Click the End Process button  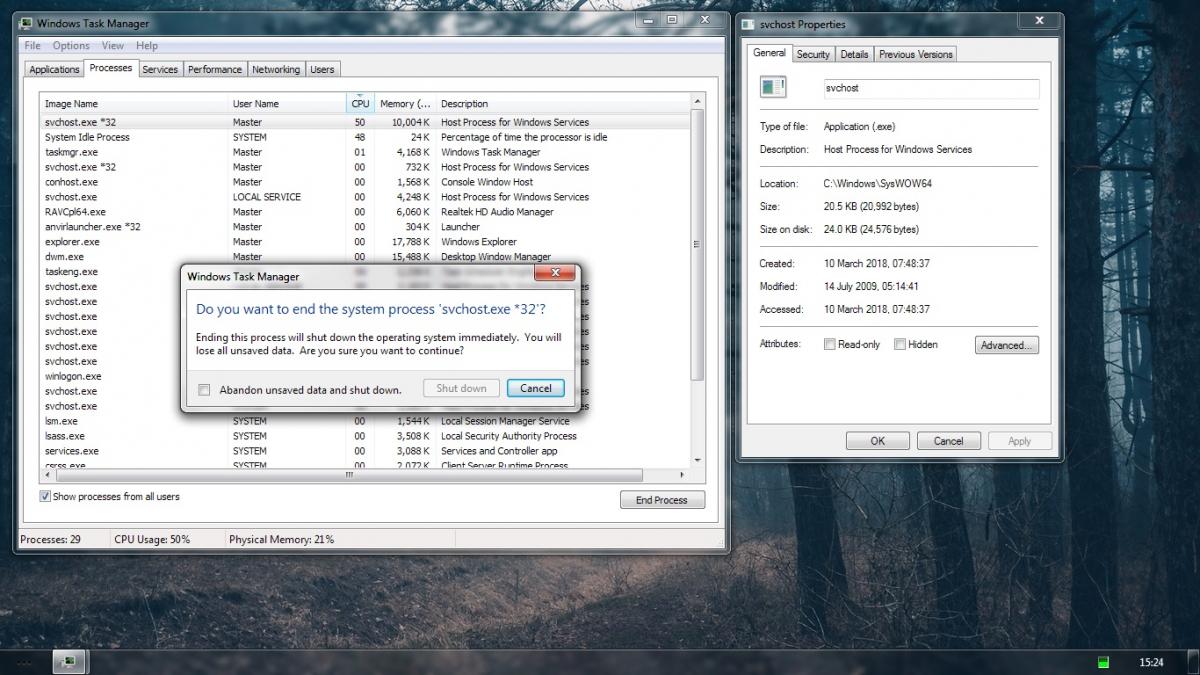(x=662, y=500)
